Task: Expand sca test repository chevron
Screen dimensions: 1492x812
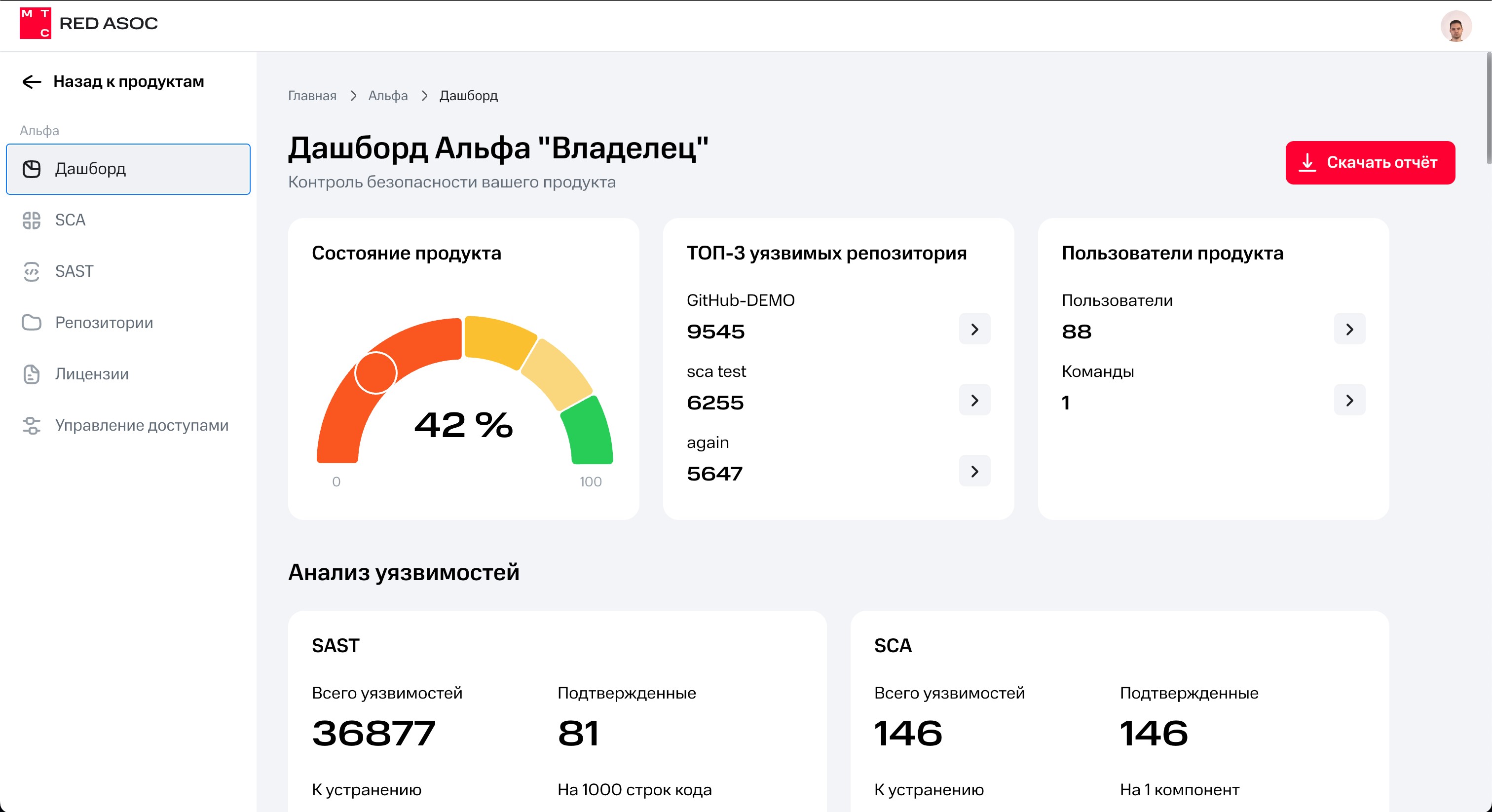Action: 974,400
